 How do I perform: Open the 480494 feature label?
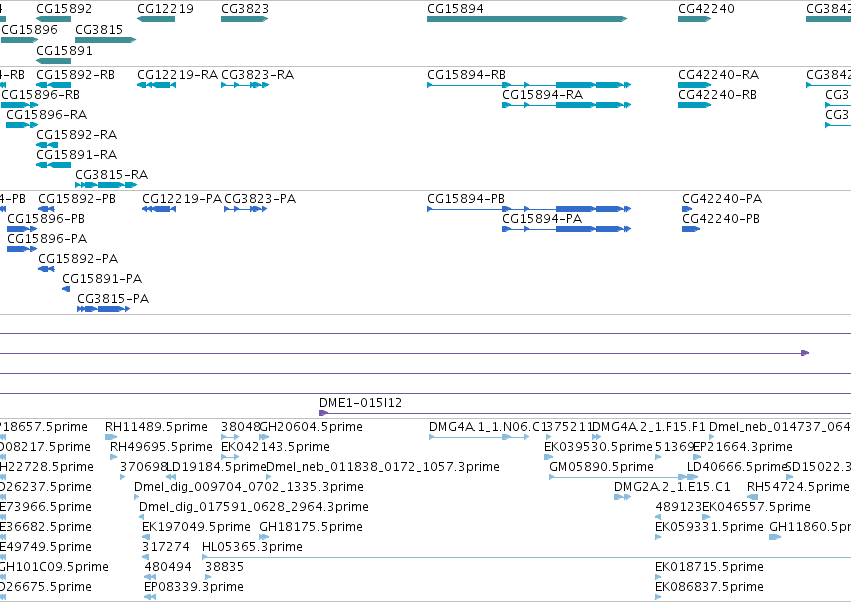(x=168, y=567)
